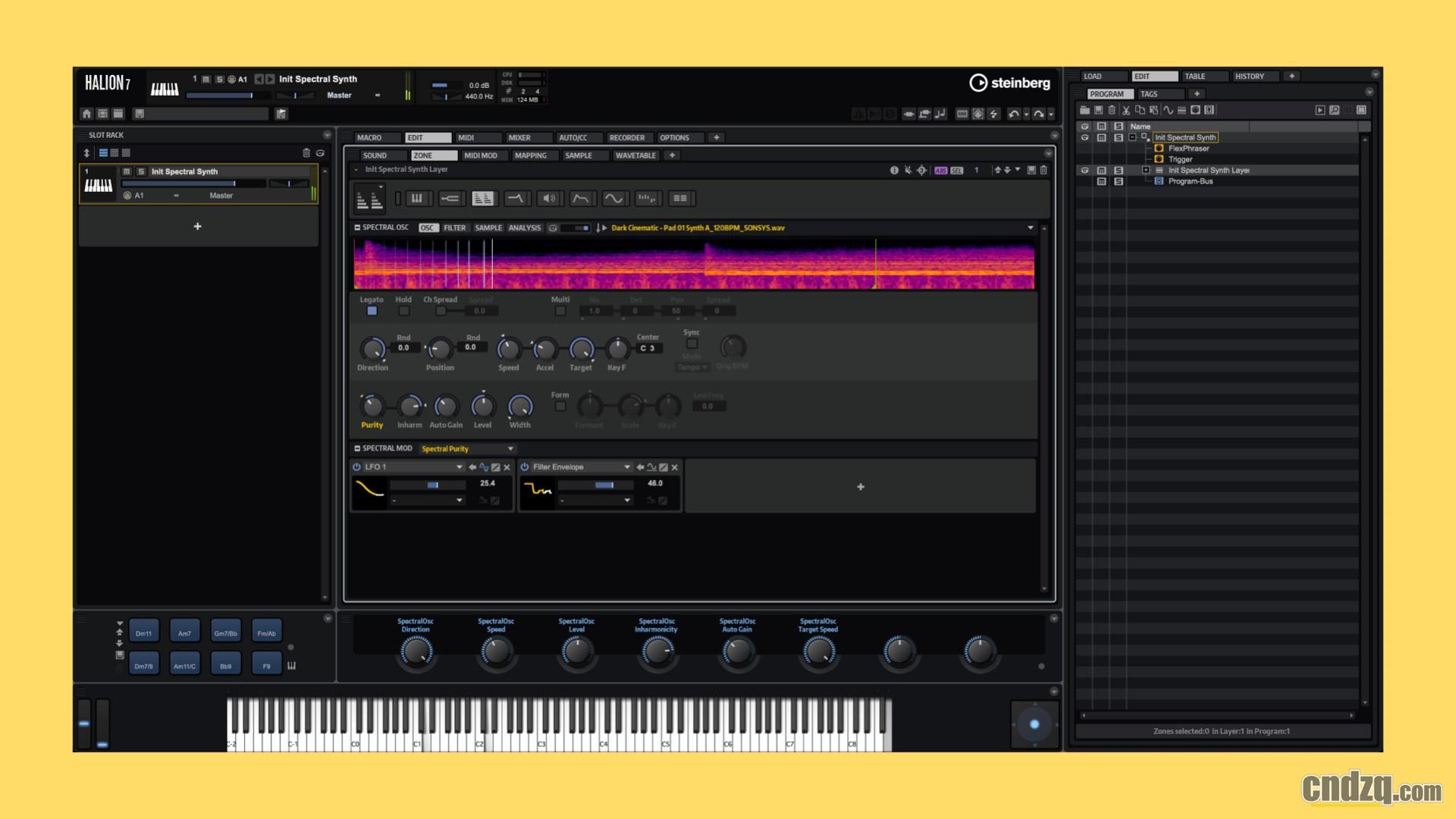Viewport: 1456px width, 819px height.
Task: Select the spectral oscillator section button
Action: (482, 199)
